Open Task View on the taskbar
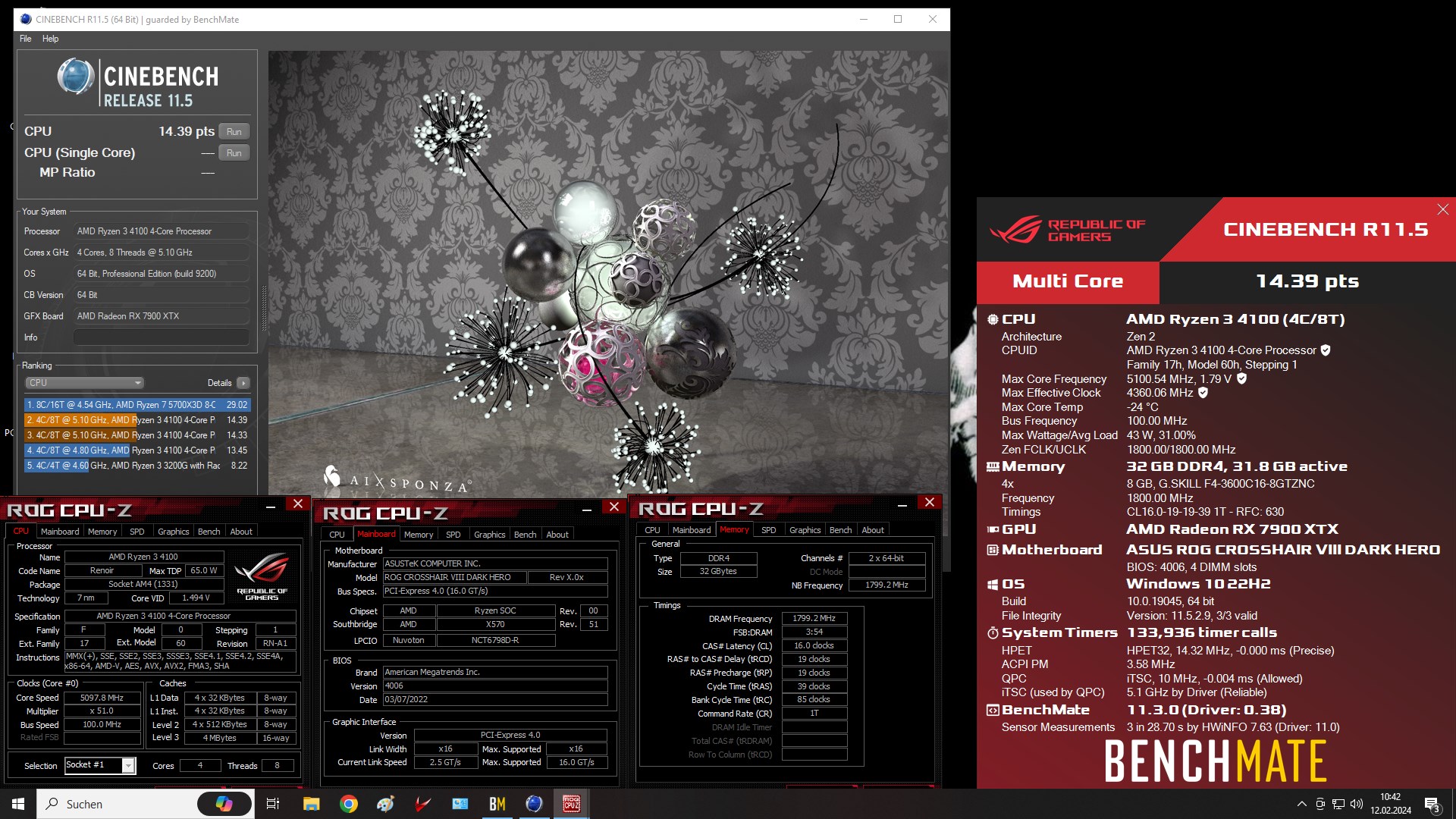The width and height of the screenshot is (1456, 819). [x=273, y=804]
